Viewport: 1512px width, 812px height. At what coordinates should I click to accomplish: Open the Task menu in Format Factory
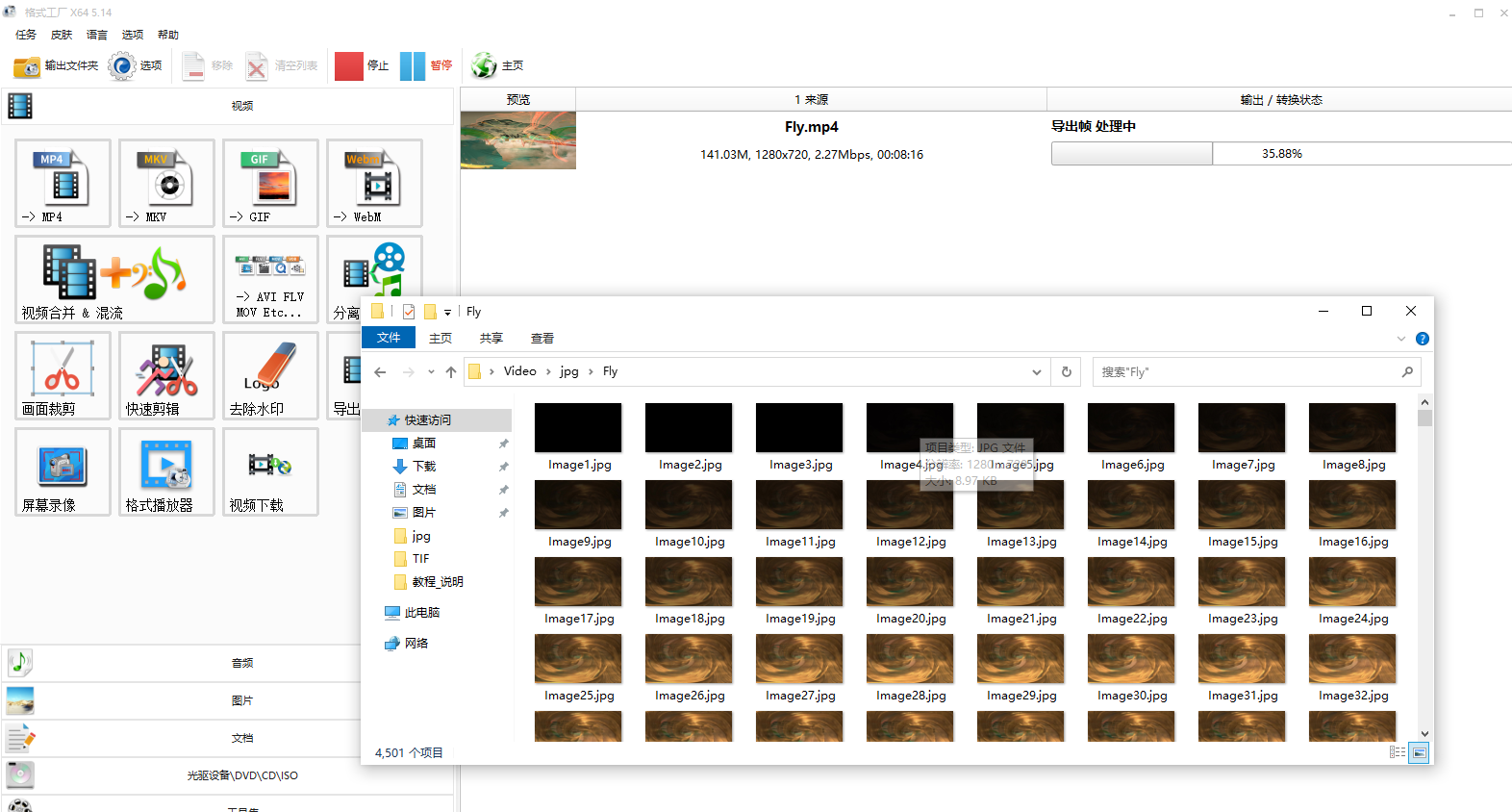coord(26,35)
